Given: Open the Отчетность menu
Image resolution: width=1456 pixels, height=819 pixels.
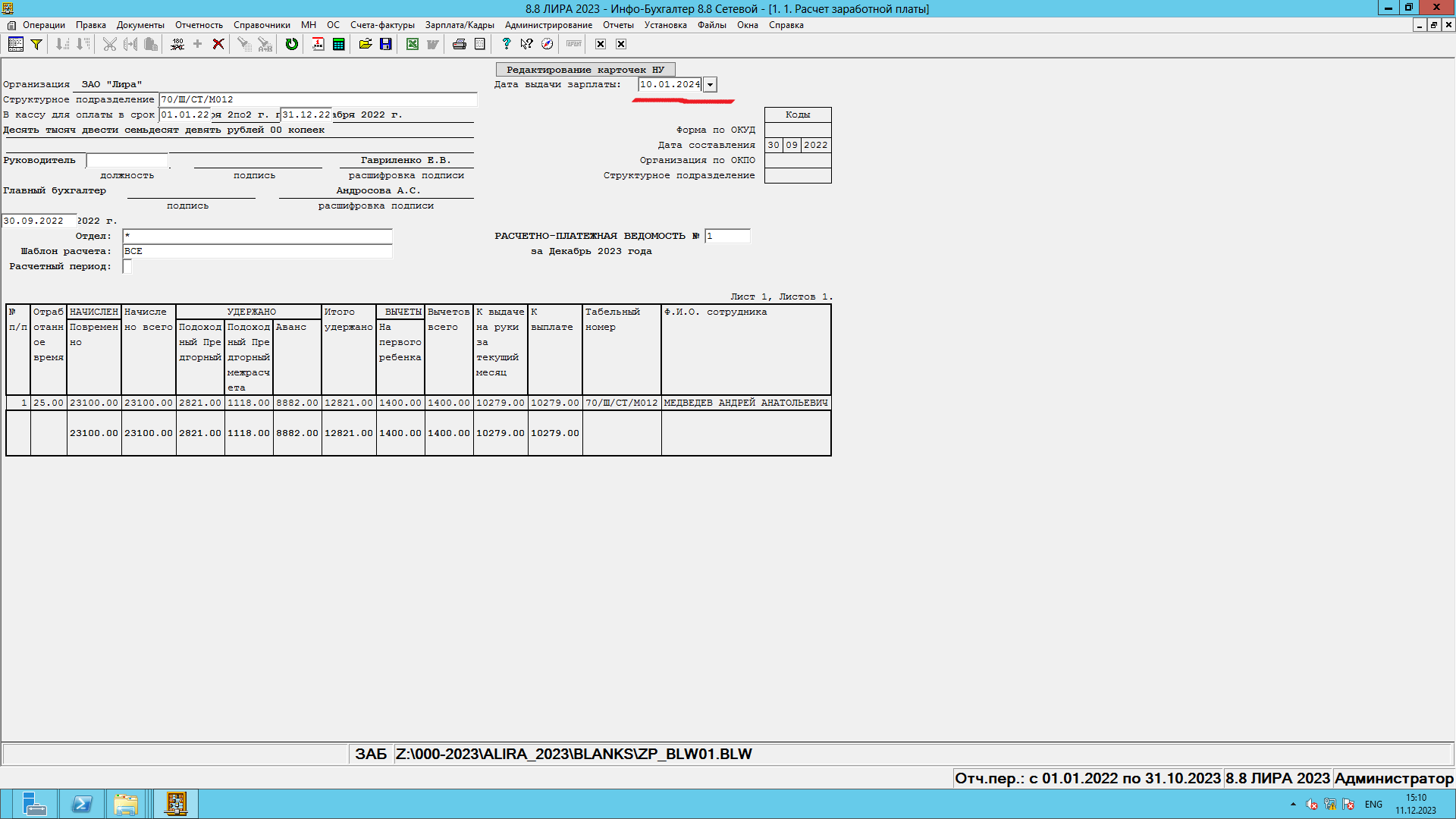Looking at the screenshot, I should tap(199, 25).
